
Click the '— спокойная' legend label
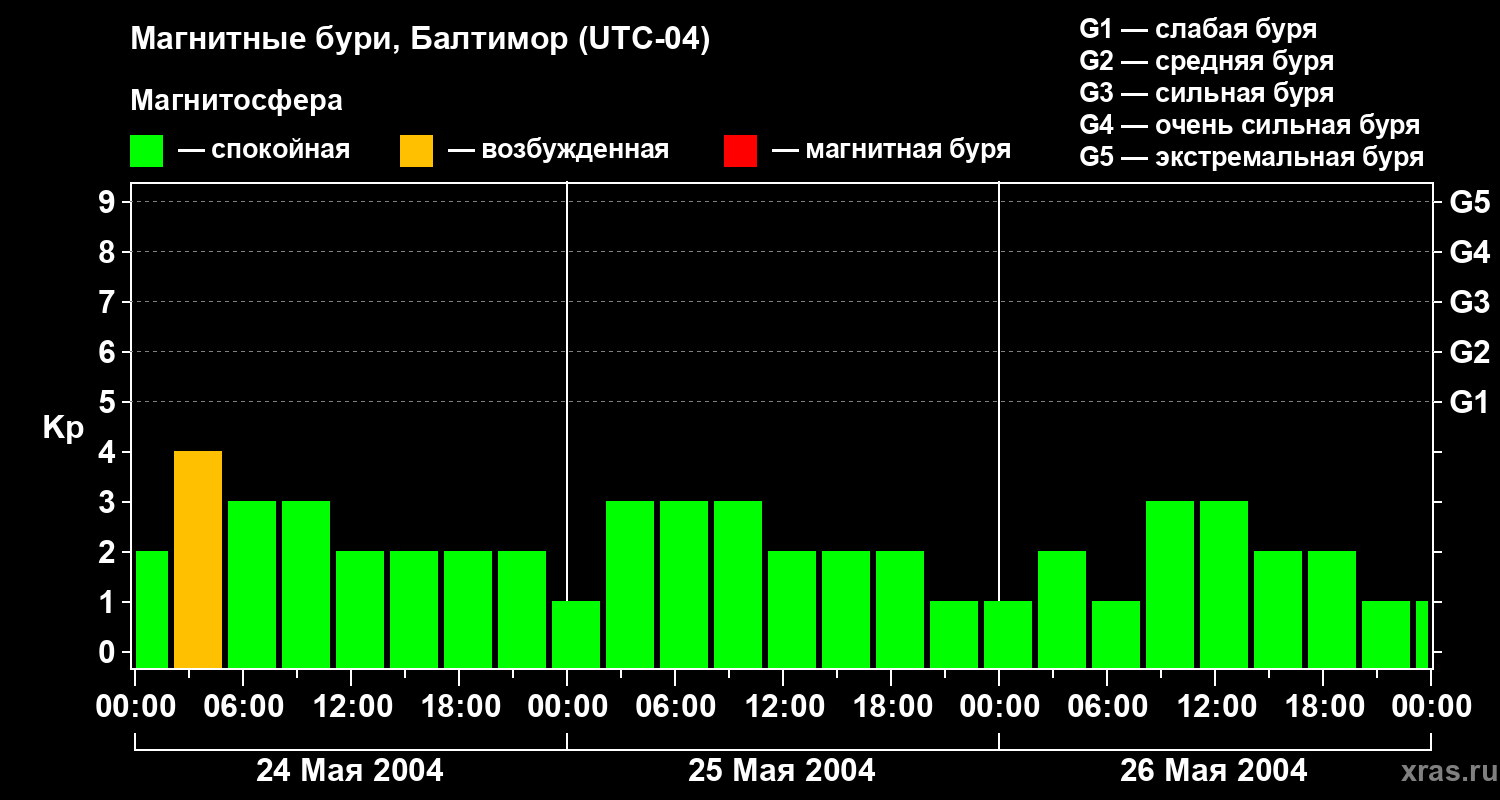[x=264, y=150]
